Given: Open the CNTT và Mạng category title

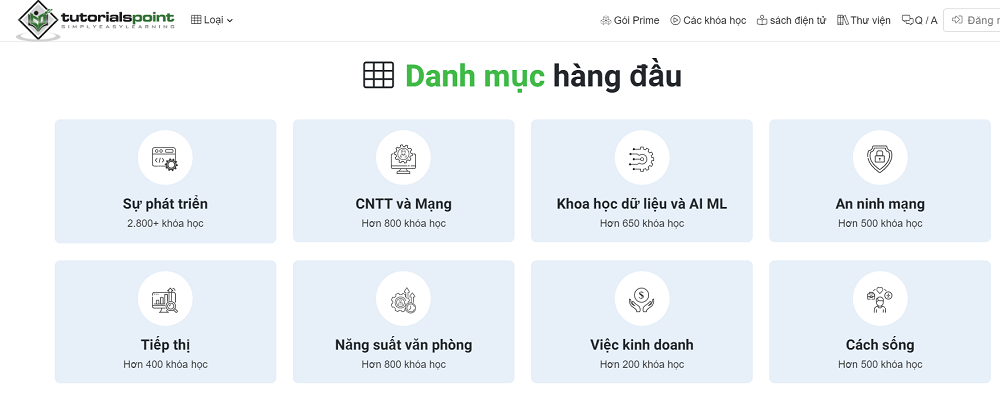Looking at the screenshot, I should click(403, 204).
